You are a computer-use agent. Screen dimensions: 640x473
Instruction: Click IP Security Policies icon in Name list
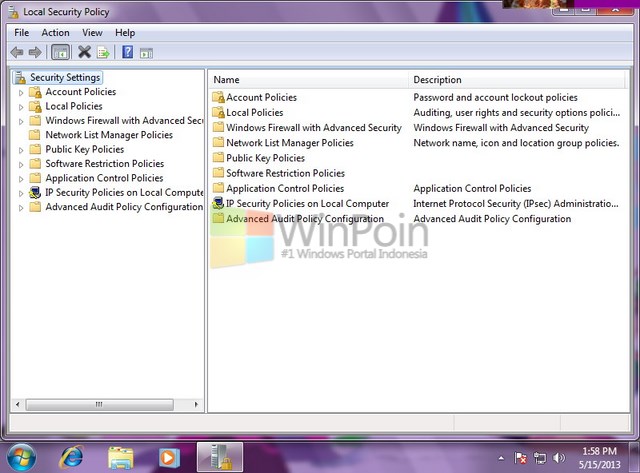[218, 203]
